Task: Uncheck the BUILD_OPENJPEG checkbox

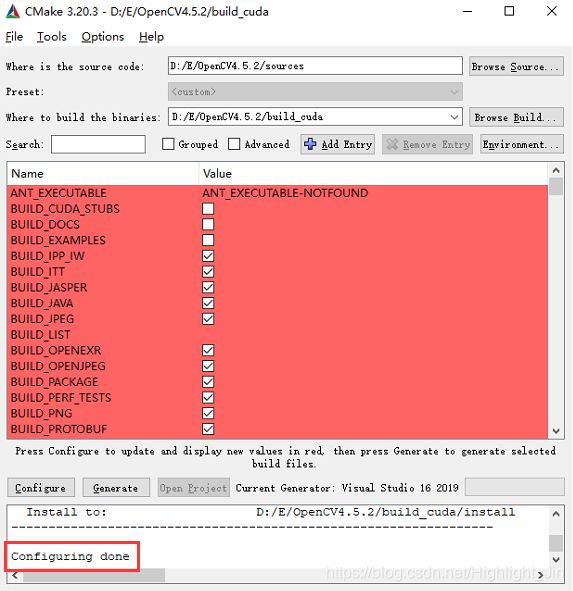Action: point(208,366)
